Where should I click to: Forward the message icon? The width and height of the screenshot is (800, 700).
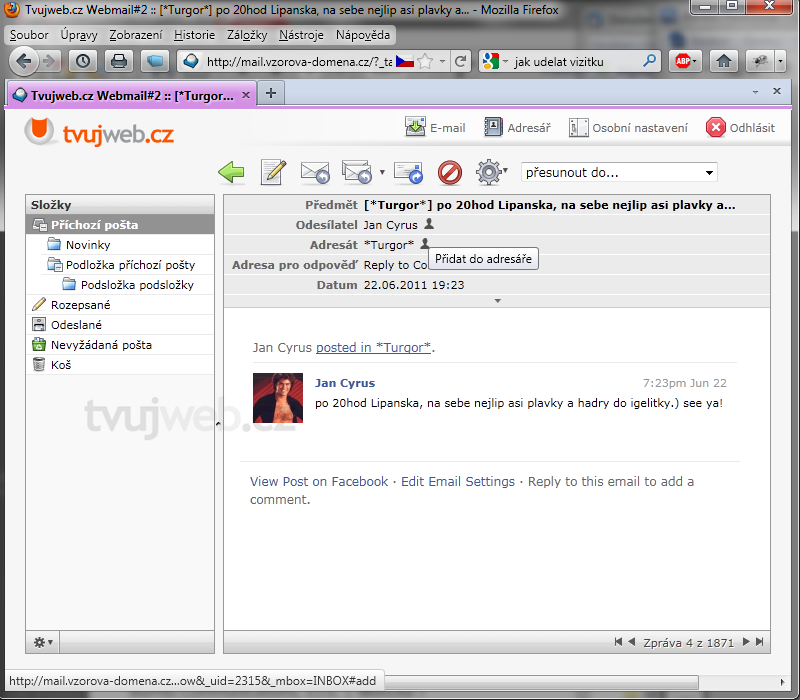tap(408, 172)
